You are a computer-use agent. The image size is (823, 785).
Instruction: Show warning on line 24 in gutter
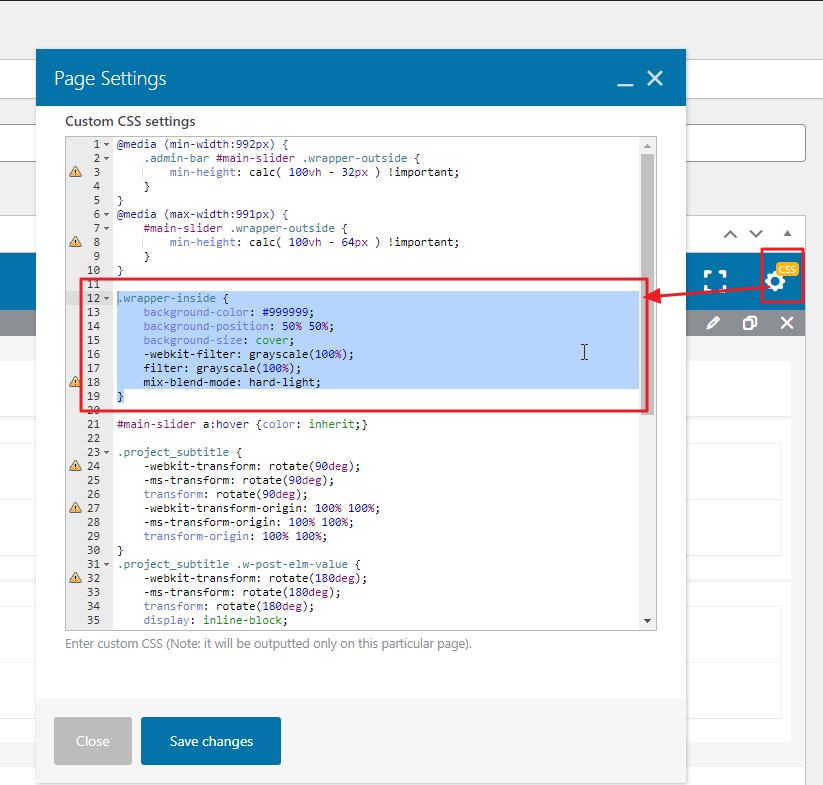coord(76,466)
